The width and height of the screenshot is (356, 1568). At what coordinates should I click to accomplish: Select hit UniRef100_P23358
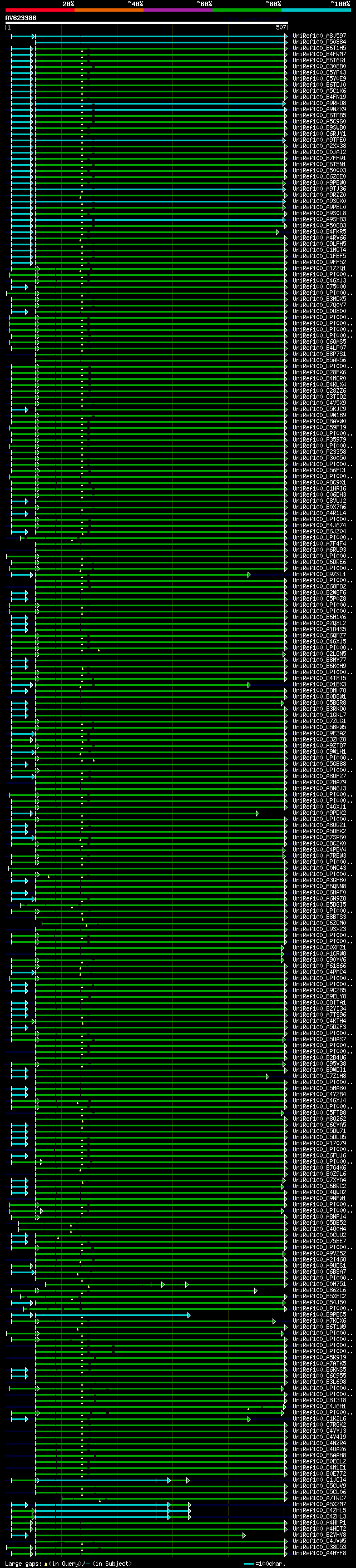coord(319,452)
